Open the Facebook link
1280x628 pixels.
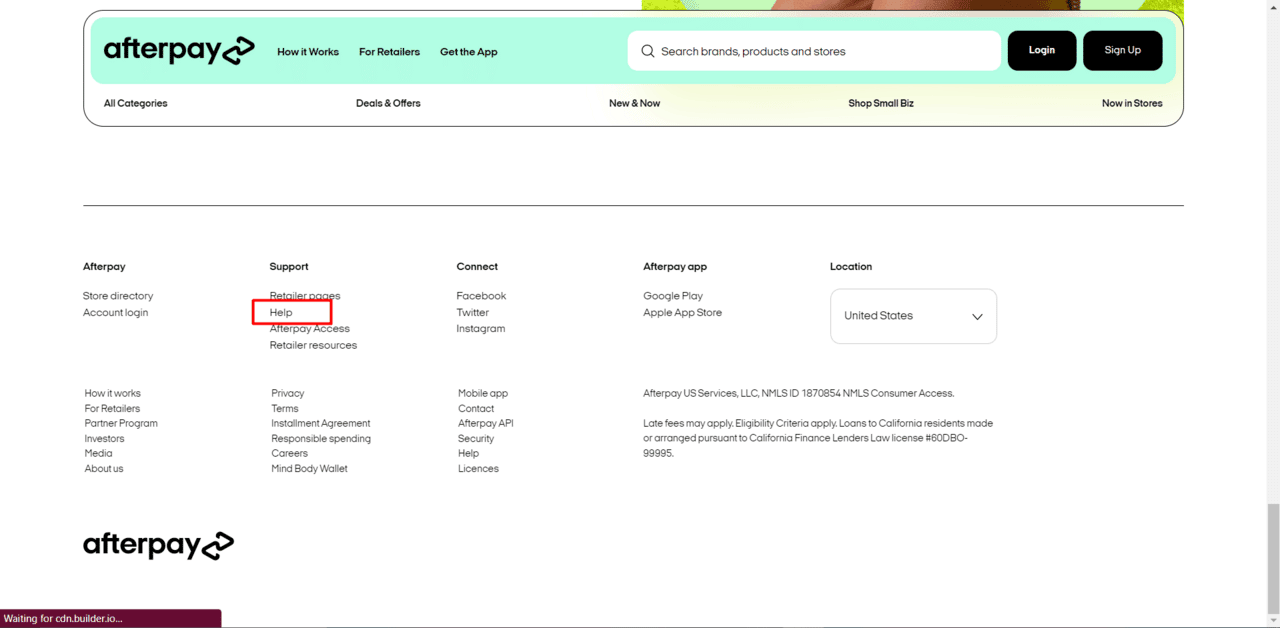(x=481, y=296)
